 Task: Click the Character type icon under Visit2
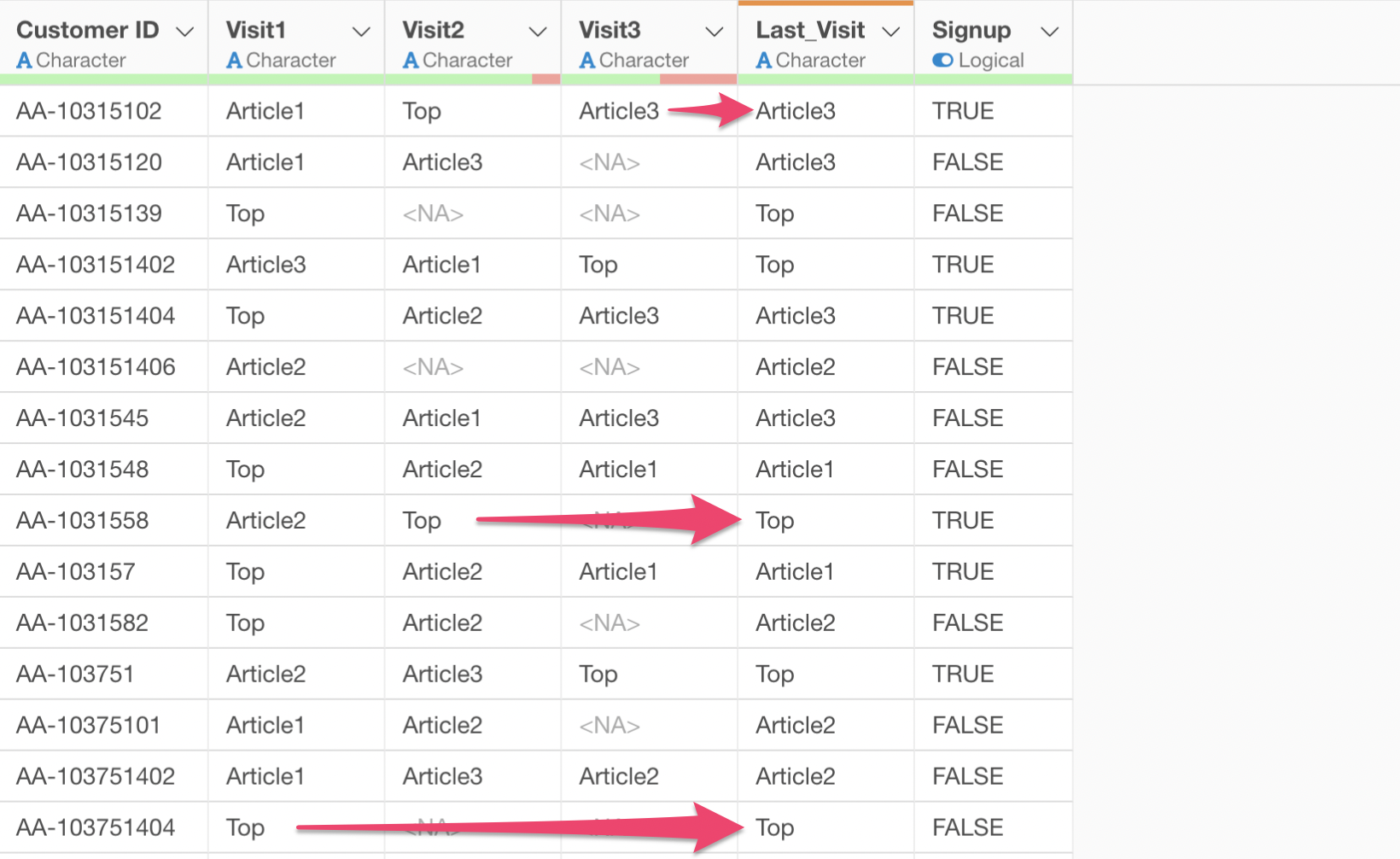point(411,61)
